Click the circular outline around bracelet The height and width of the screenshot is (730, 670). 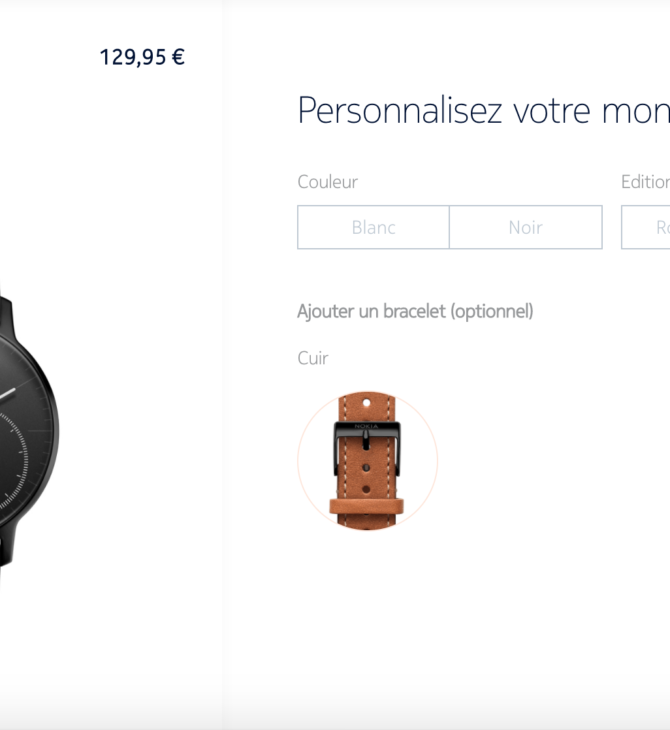367,460
